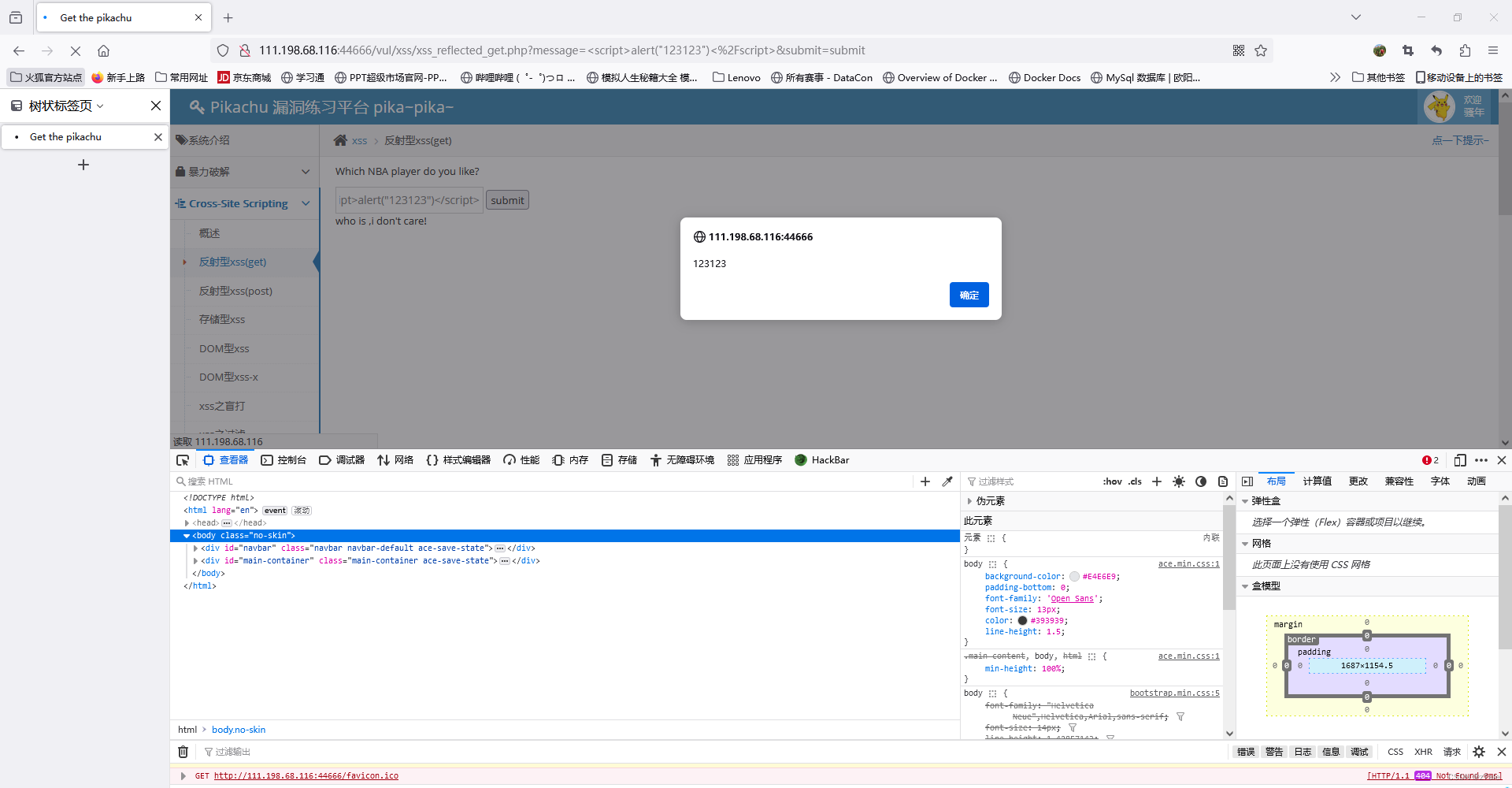This screenshot has height=788, width=1512.
Task: Add new node with plus icon in inspector
Action: pos(925,481)
